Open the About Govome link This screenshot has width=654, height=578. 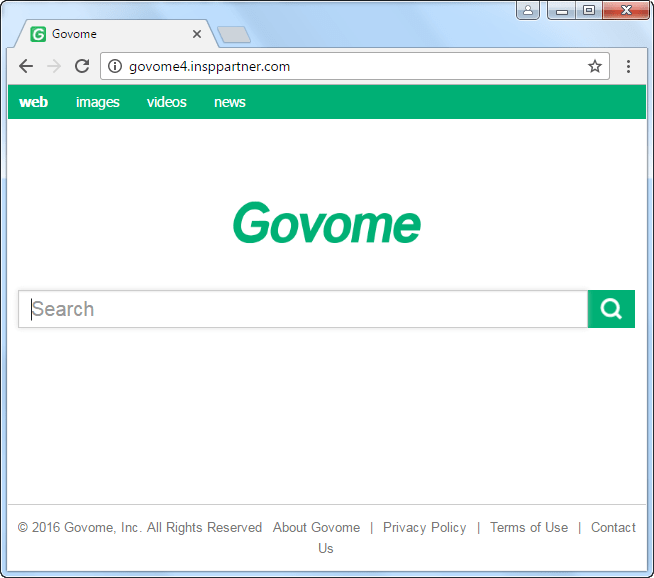pos(316,528)
